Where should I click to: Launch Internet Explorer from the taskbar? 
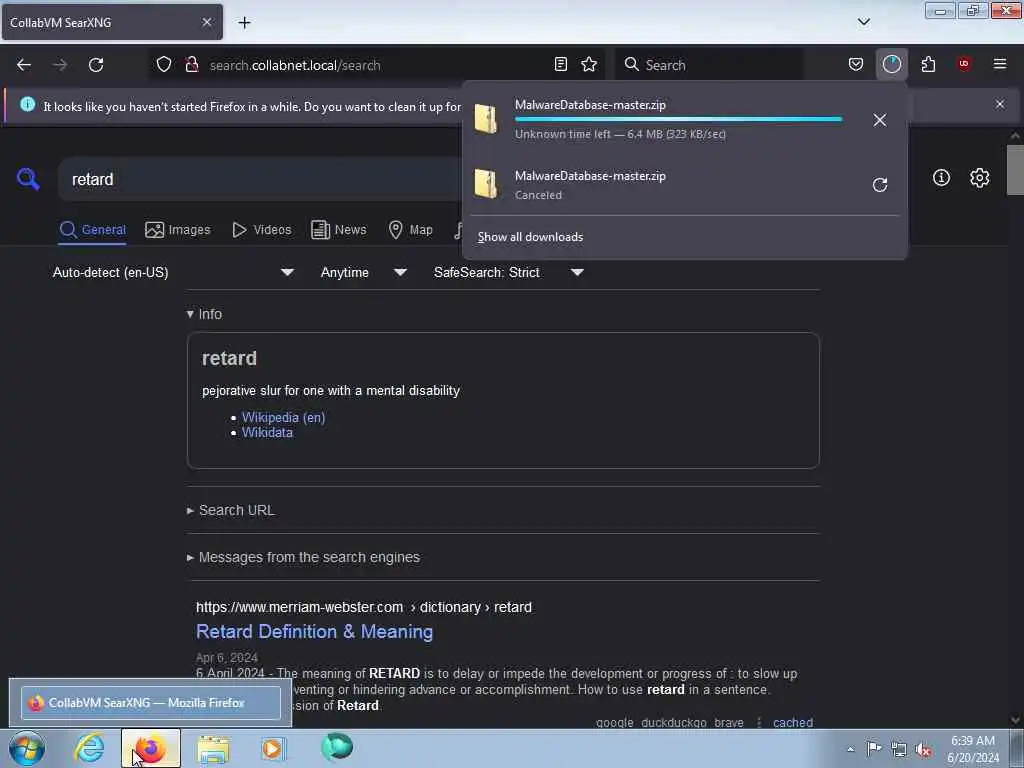89,748
